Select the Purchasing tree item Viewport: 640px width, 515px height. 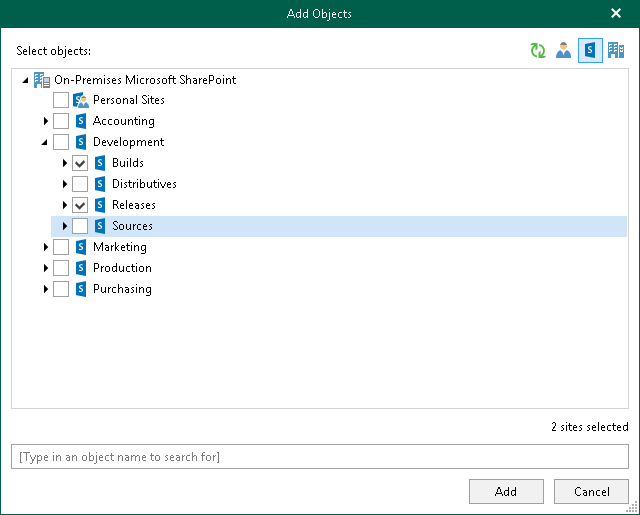[x=122, y=289]
